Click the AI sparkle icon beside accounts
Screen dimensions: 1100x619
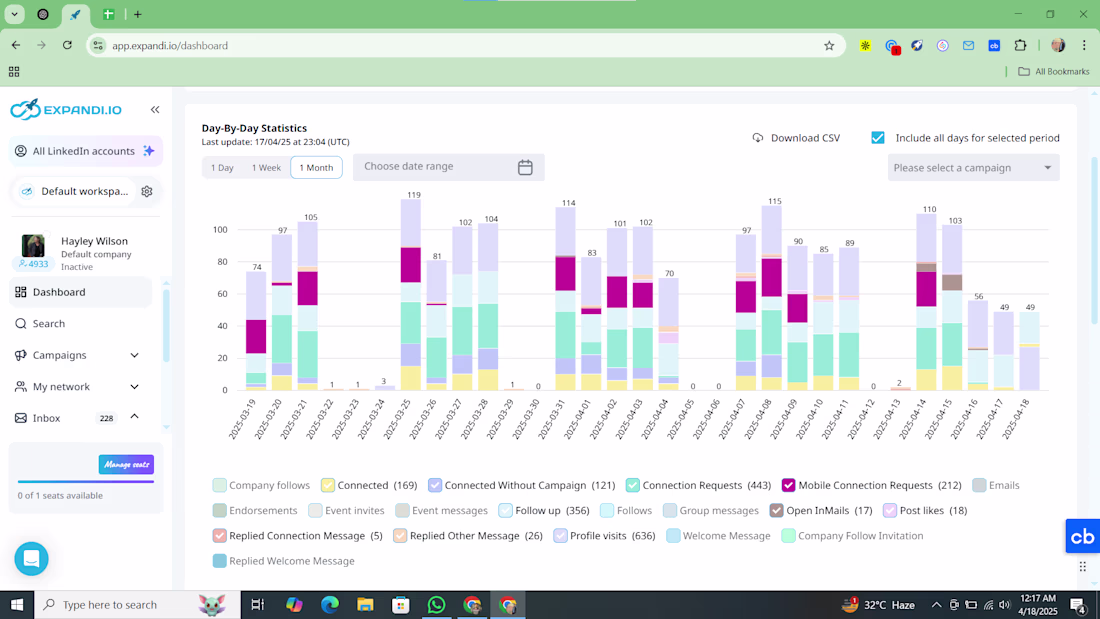tap(149, 151)
